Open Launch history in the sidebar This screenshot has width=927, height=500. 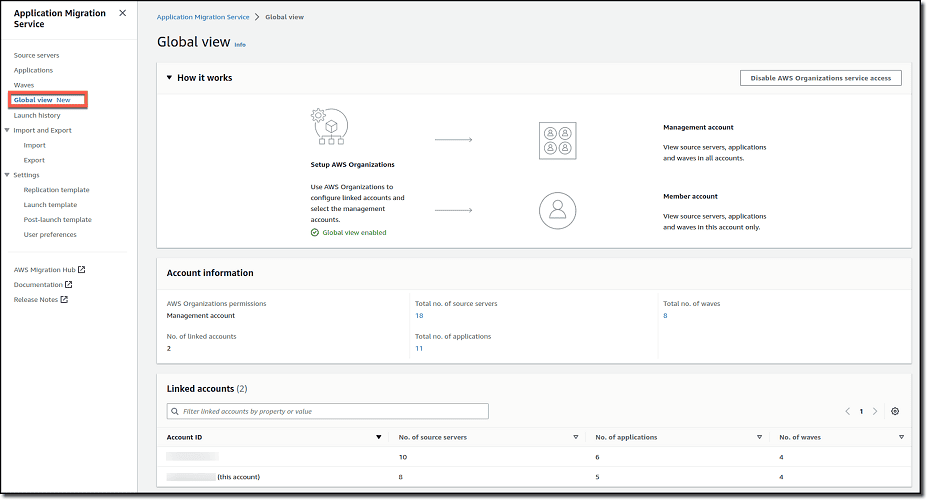click(37, 115)
